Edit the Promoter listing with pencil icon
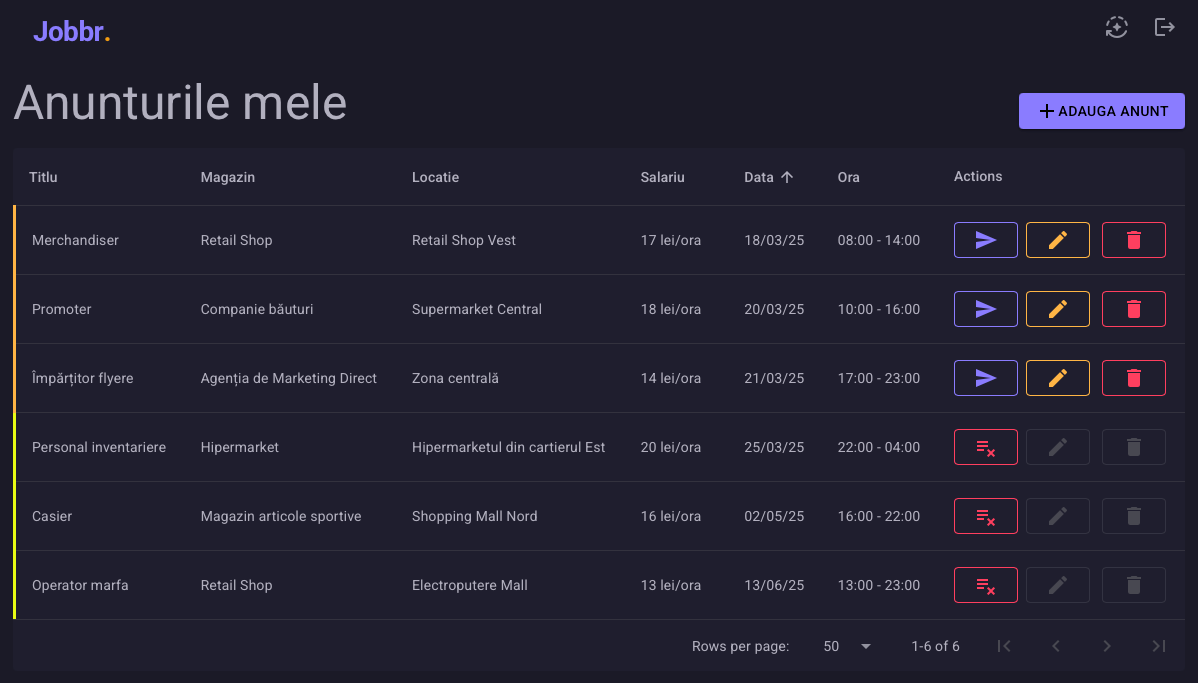 click(1057, 309)
